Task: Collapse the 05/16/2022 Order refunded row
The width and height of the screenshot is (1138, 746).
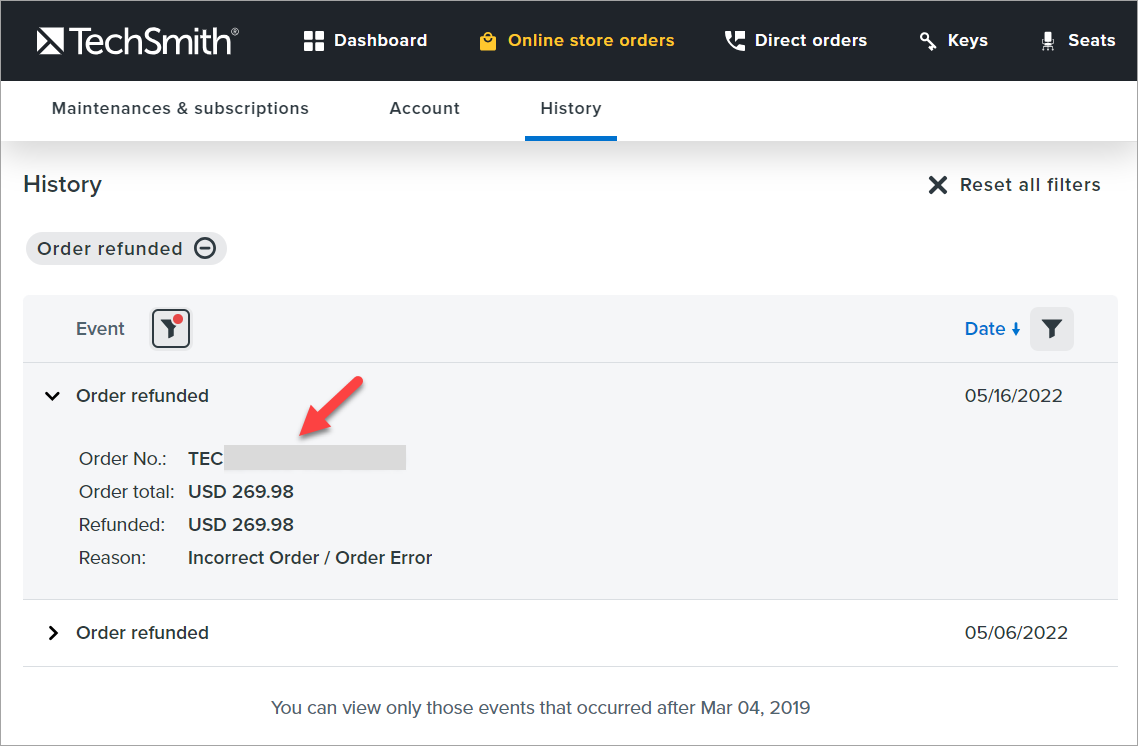Action: [53, 396]
